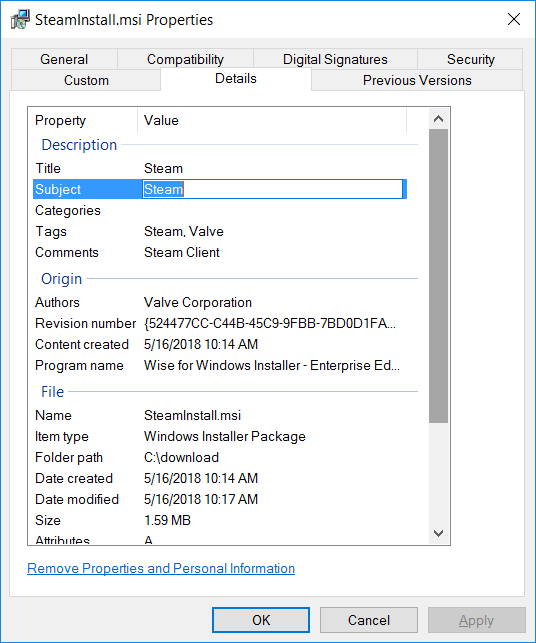
Task: Select the Date created label
Action: (x=74, y=478)
